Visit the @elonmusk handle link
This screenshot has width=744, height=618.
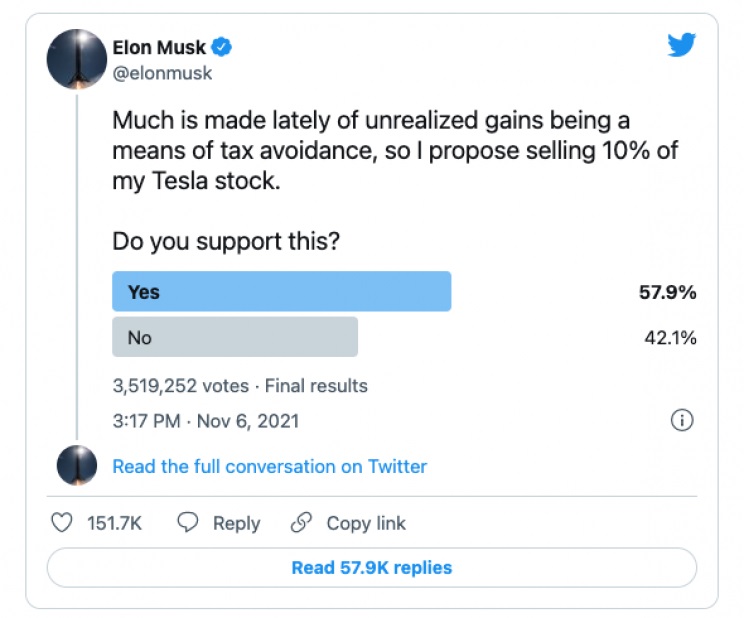coord(162,73)
